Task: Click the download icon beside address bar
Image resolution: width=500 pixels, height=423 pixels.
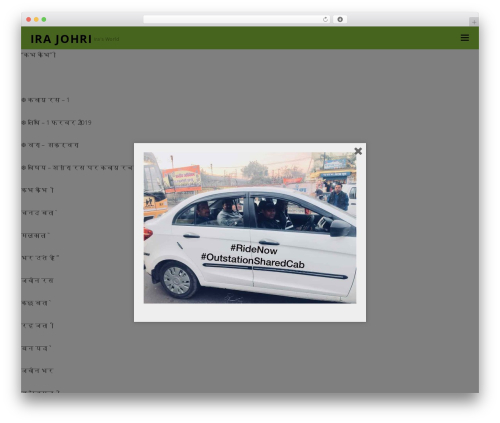Action: [x=340, y=19]
